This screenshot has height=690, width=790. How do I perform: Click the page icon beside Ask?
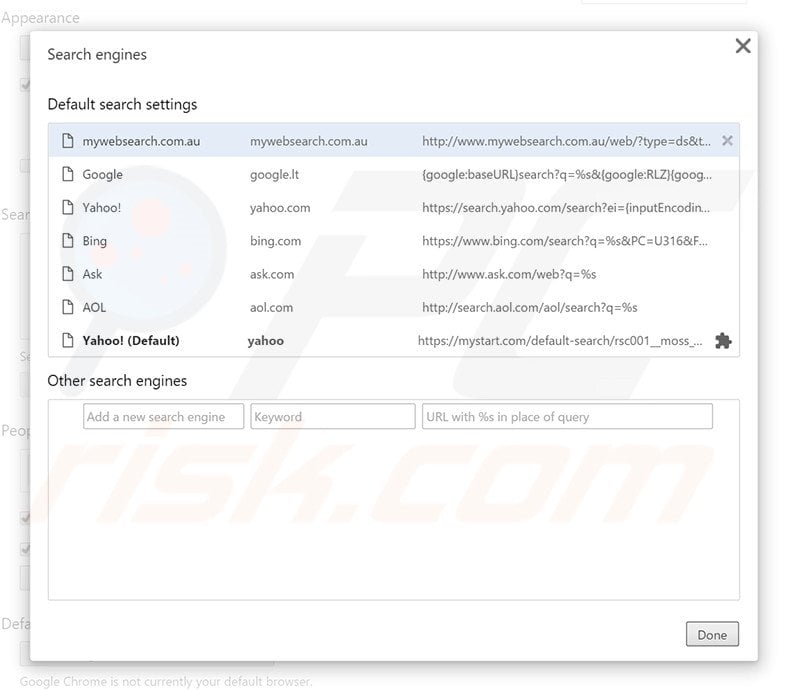tap(68, 274)
